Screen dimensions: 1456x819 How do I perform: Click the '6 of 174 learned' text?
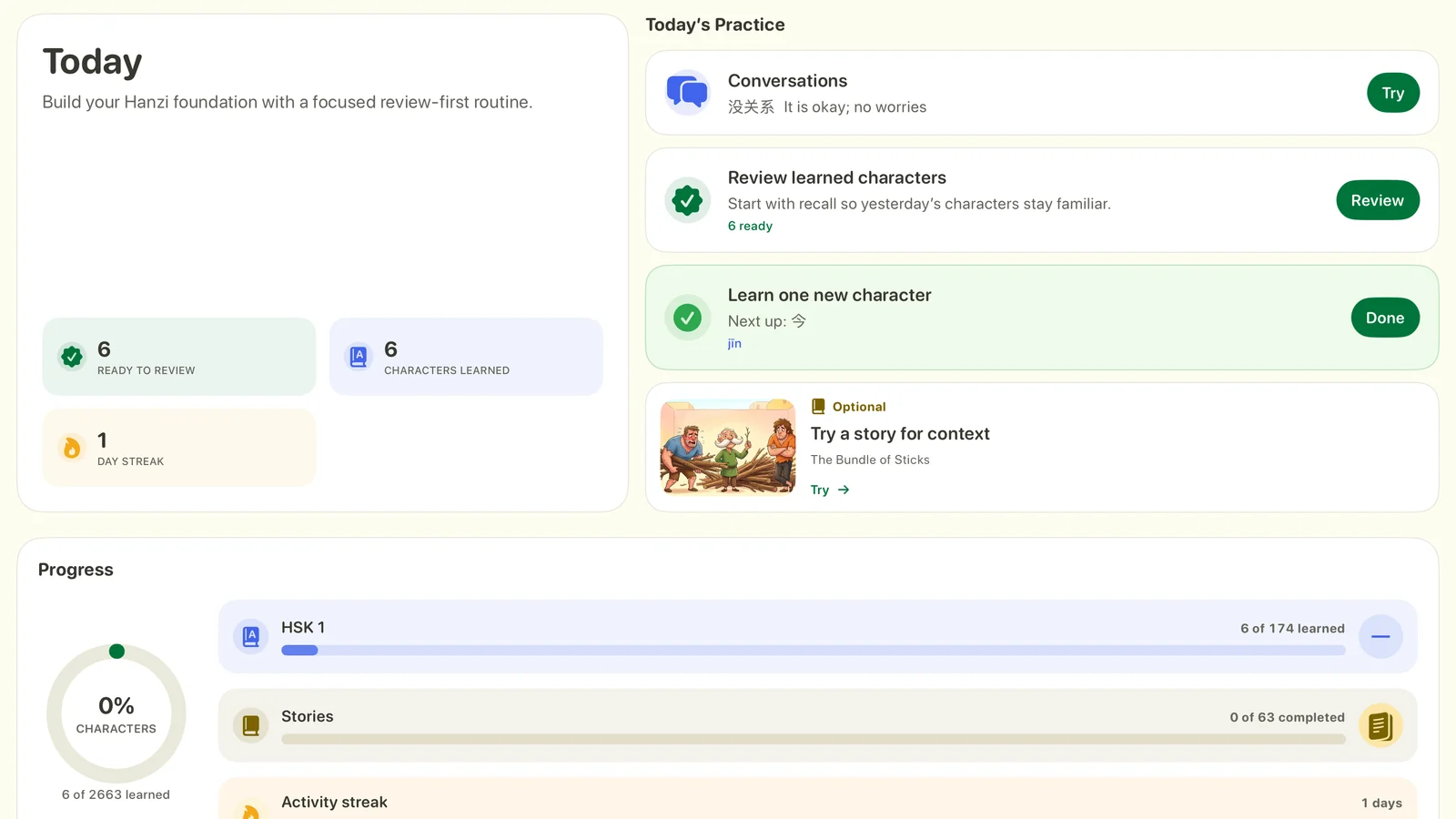click(x=1292, y=629)
